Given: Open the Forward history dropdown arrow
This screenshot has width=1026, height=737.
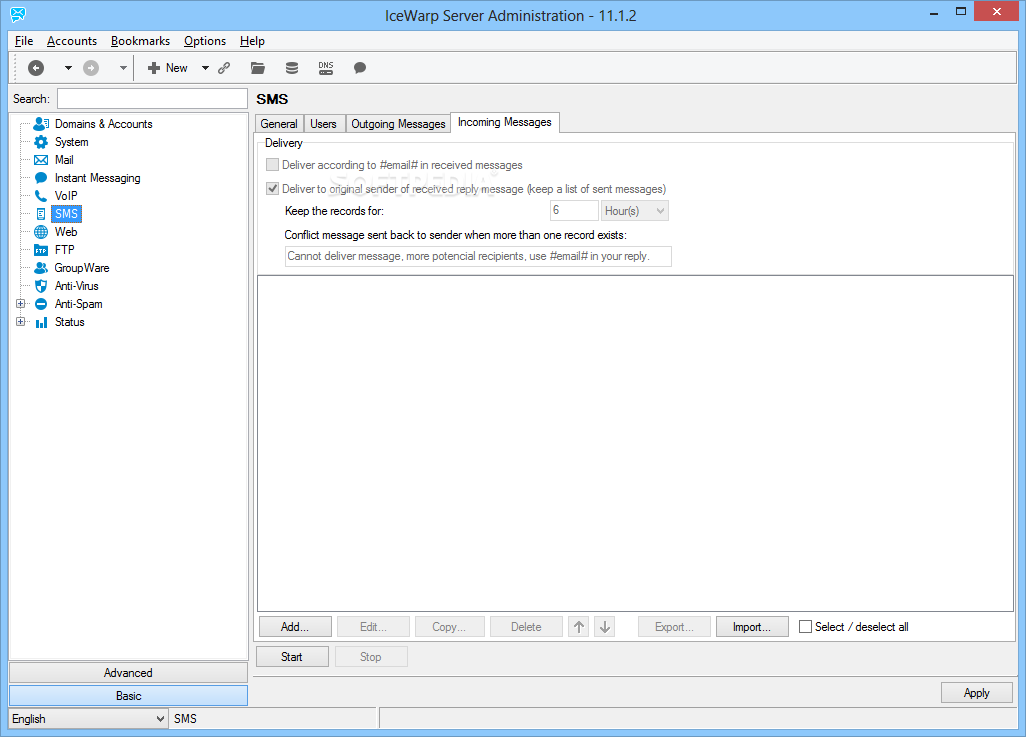Looking at the screenshot, I should [x=123, y=68].
